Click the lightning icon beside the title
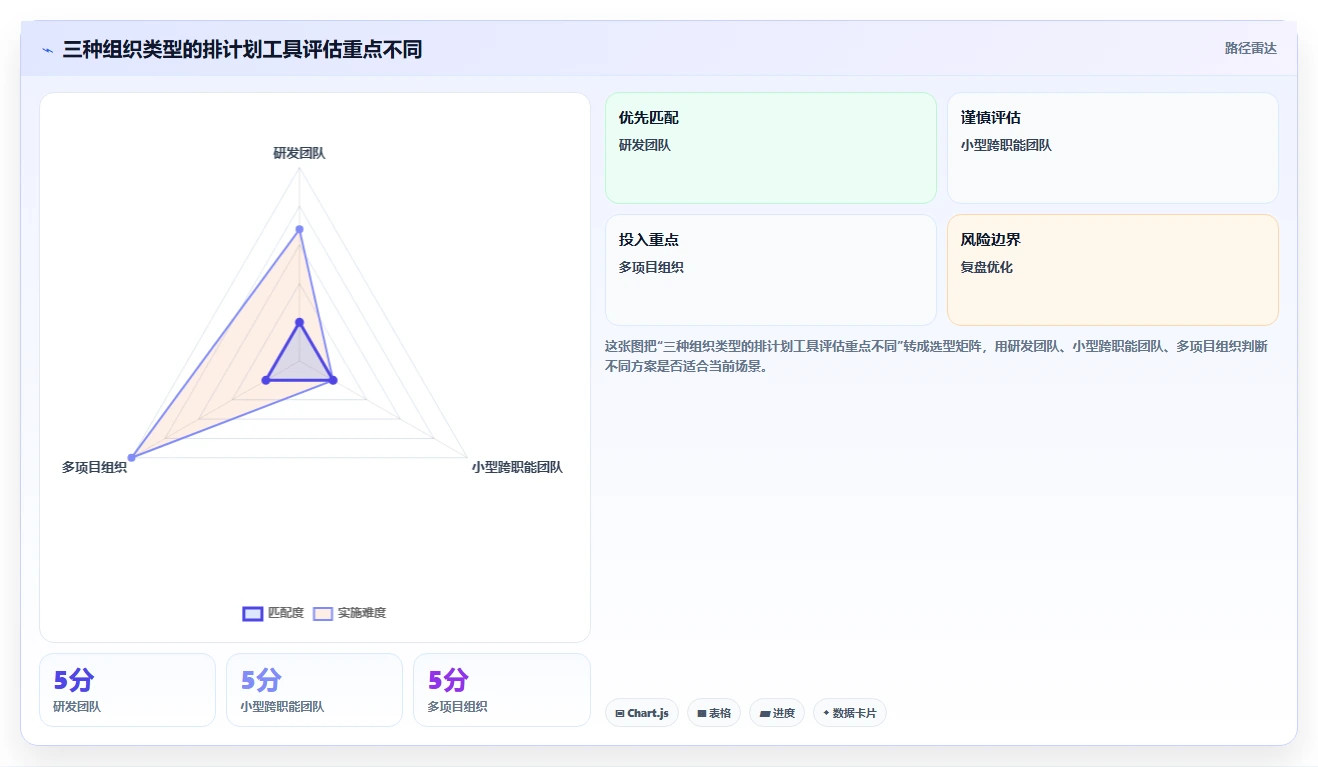 tap(48, 50)
